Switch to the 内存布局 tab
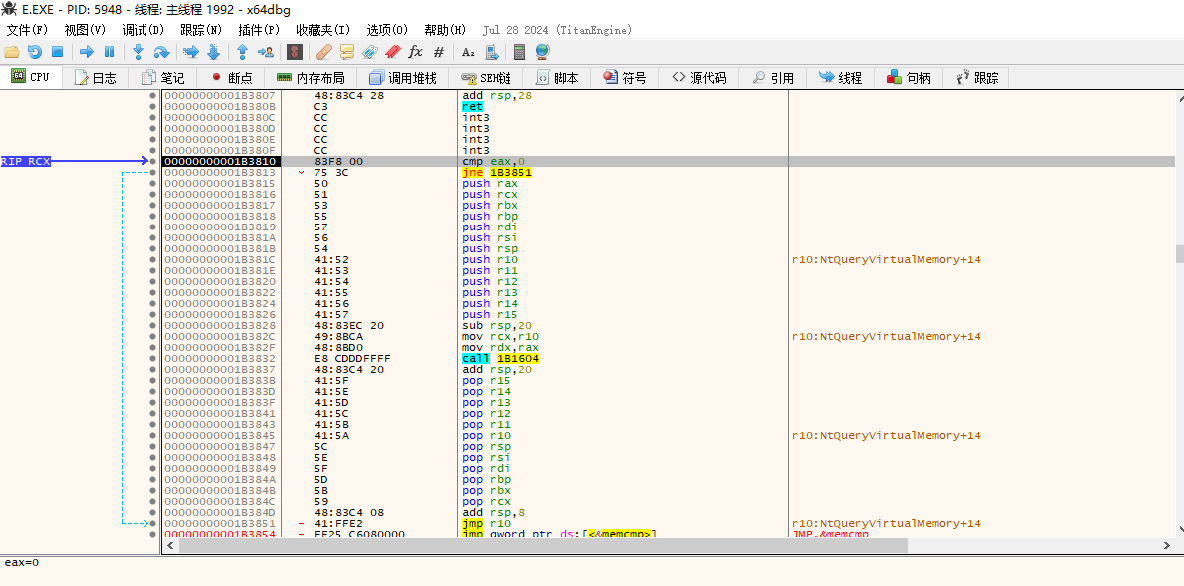The width and height of the screenshot is (1184, 586). click(310, 78)
